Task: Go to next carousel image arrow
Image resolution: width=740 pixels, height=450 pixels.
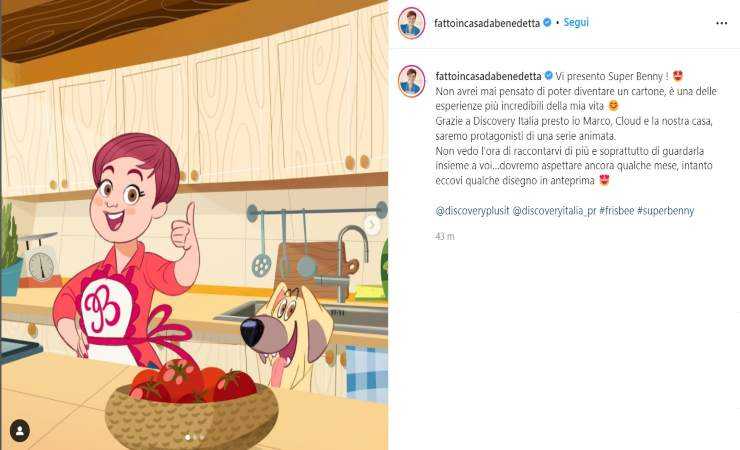Action: (372, 225)
